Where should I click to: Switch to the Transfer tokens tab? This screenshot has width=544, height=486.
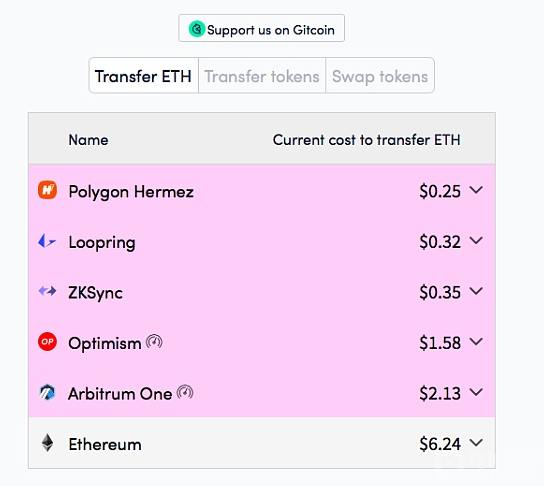tap(262, 76)
